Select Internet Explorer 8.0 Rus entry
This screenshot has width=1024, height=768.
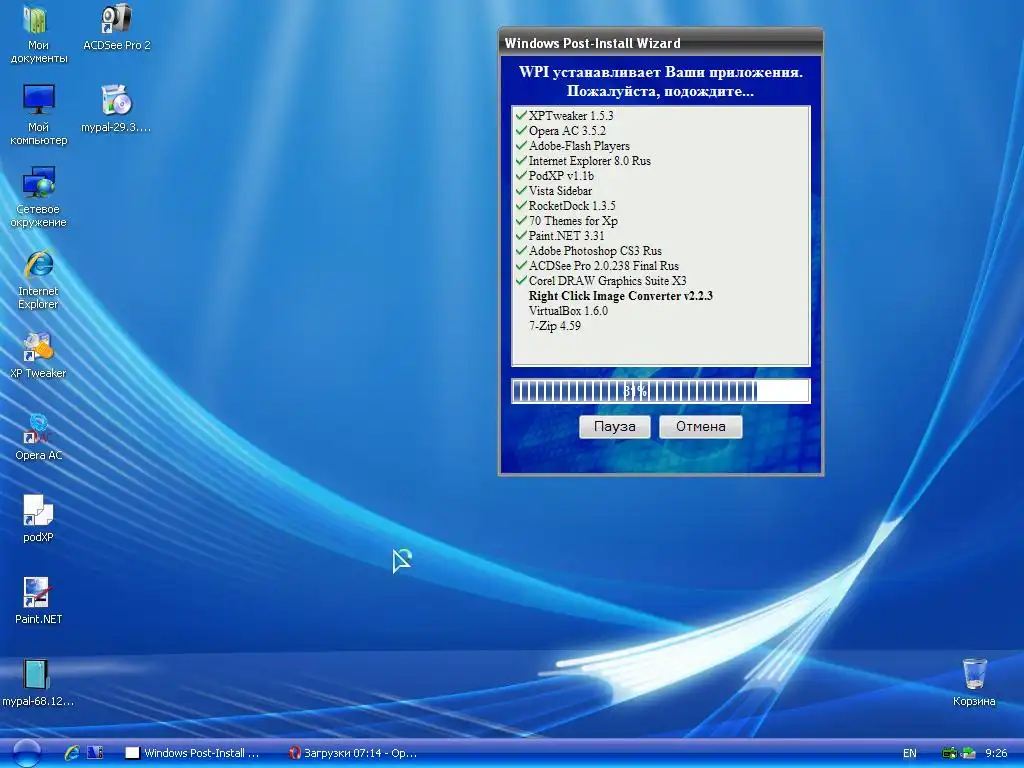click(x=590, y=161)
